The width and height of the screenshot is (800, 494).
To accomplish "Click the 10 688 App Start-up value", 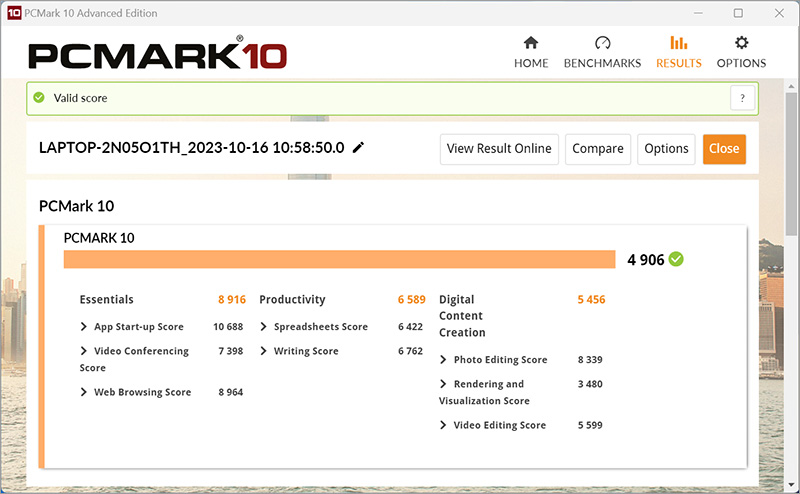I will 228,327.
